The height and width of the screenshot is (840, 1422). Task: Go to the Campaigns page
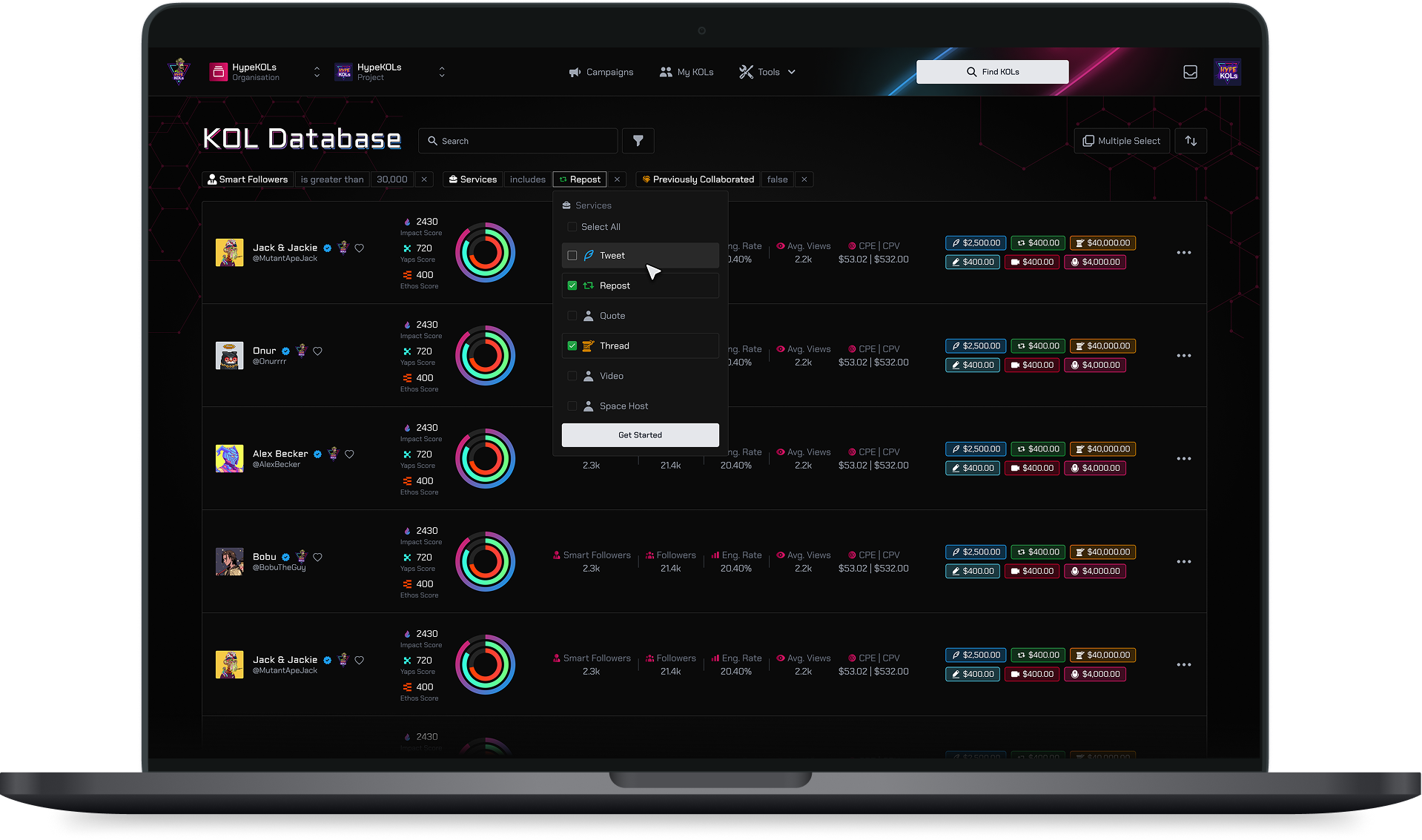601,72
